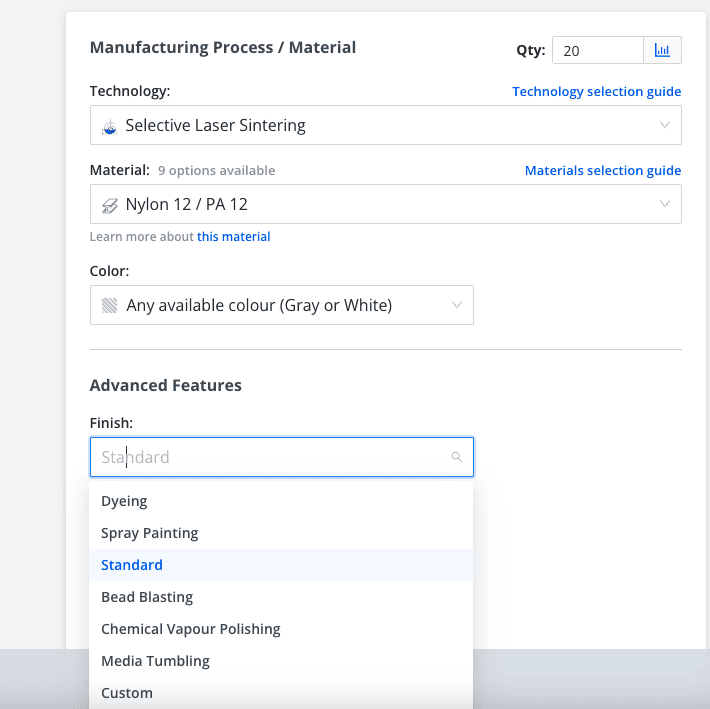Open the Color dropdown chevron
710x709 pixels.
457,305
